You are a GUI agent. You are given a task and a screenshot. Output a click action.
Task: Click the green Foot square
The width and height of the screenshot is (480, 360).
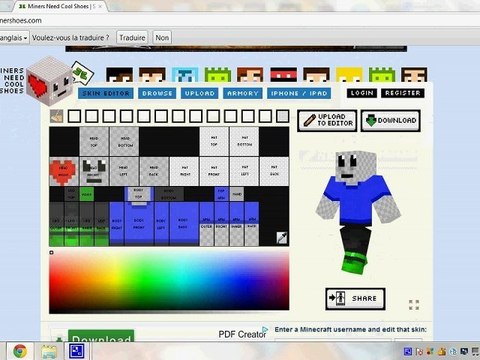coord(87,194)
